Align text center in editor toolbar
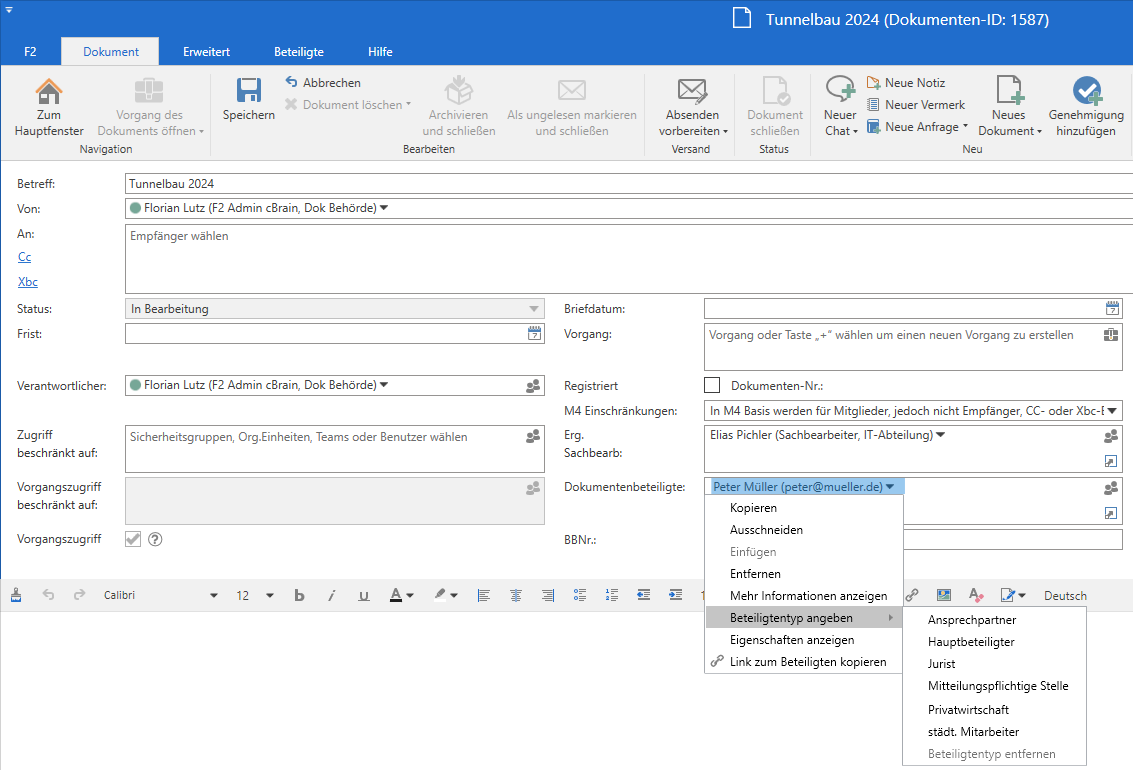 tap(516, 596)
